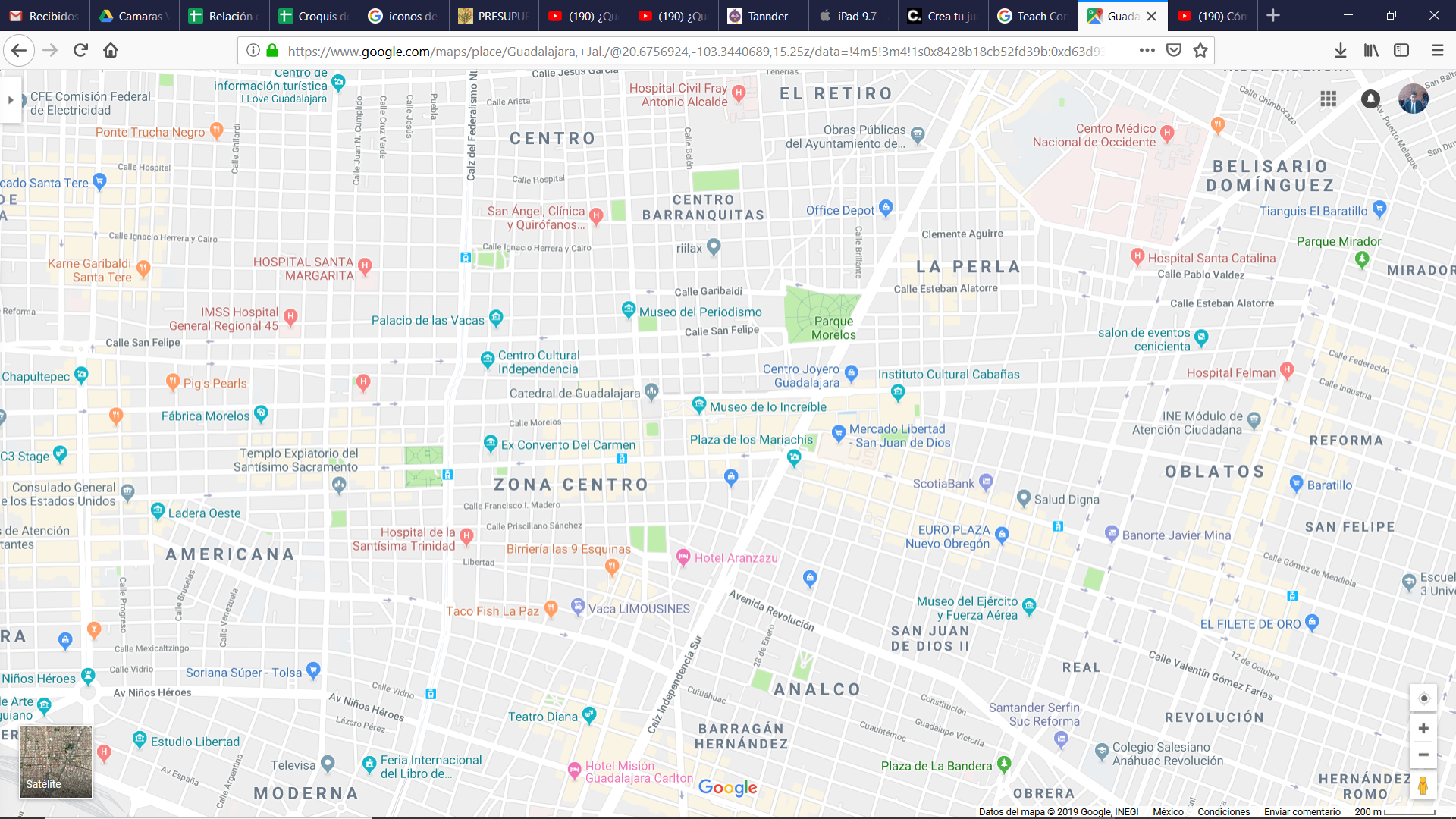Show the browser library icon

1371,51
